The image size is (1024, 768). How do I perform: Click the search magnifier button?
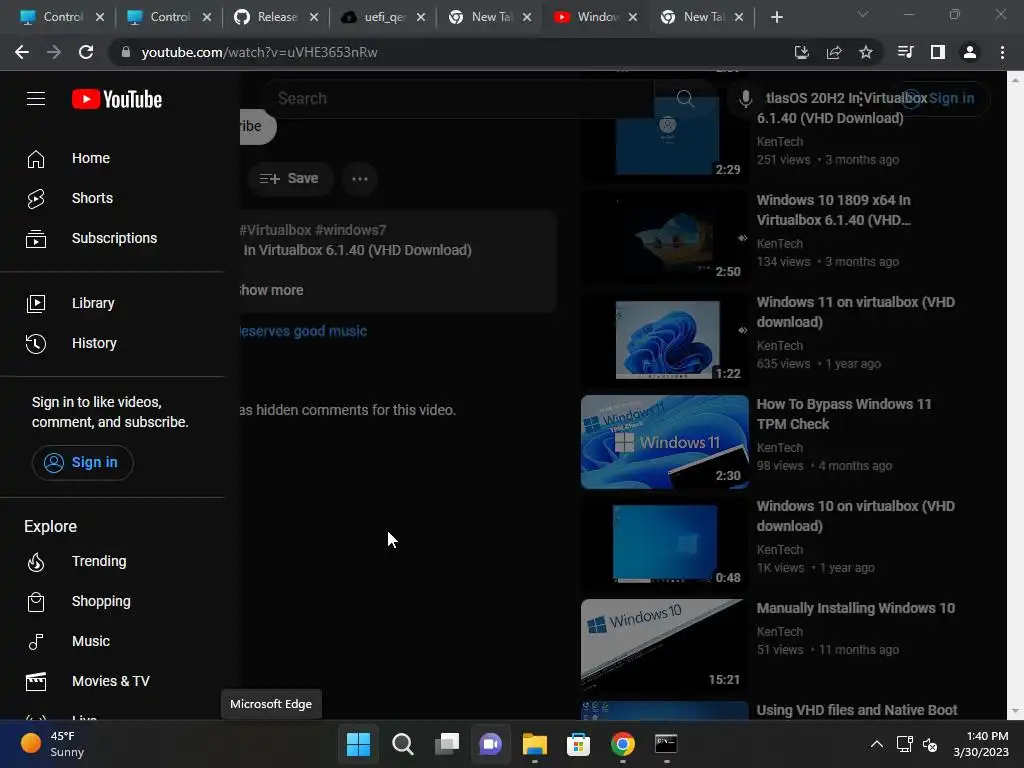685,99
